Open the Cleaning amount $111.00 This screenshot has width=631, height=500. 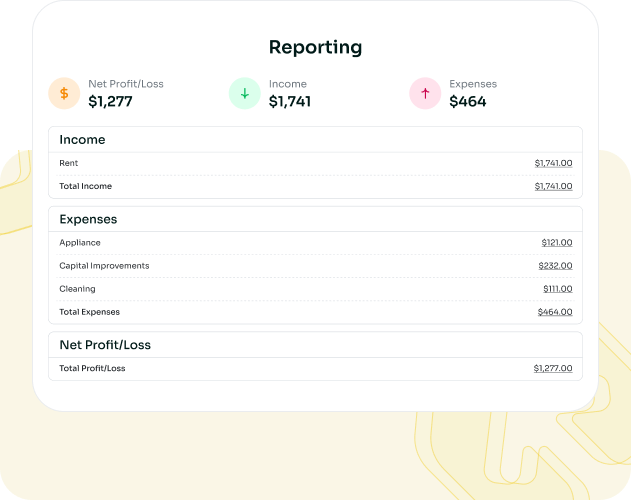pyautogui.click(x=558, y=289)
